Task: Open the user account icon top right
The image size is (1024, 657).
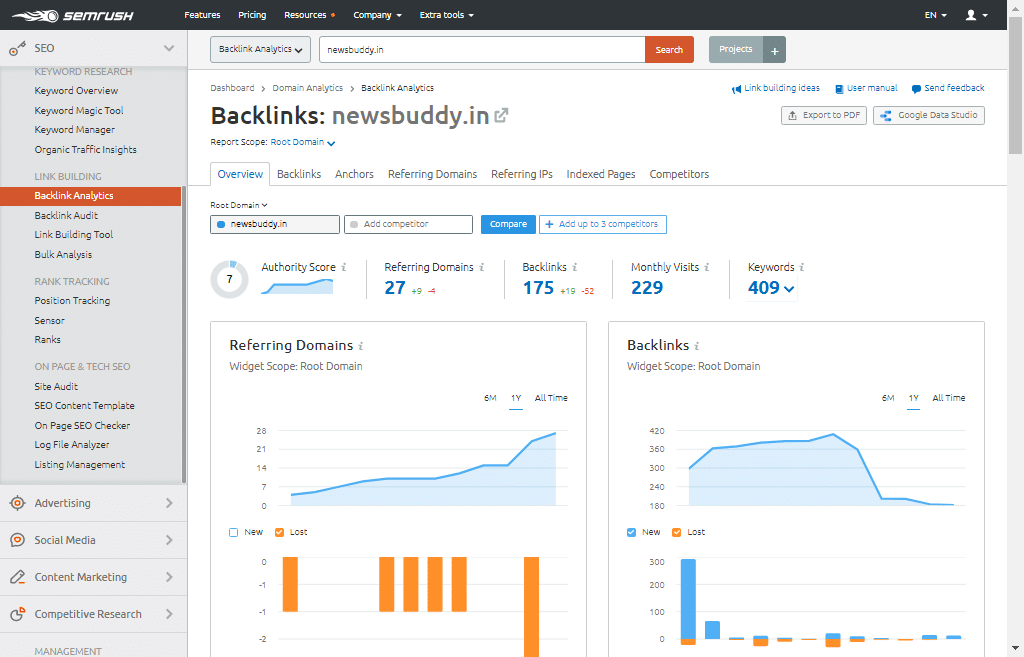Action: [970, 14]
